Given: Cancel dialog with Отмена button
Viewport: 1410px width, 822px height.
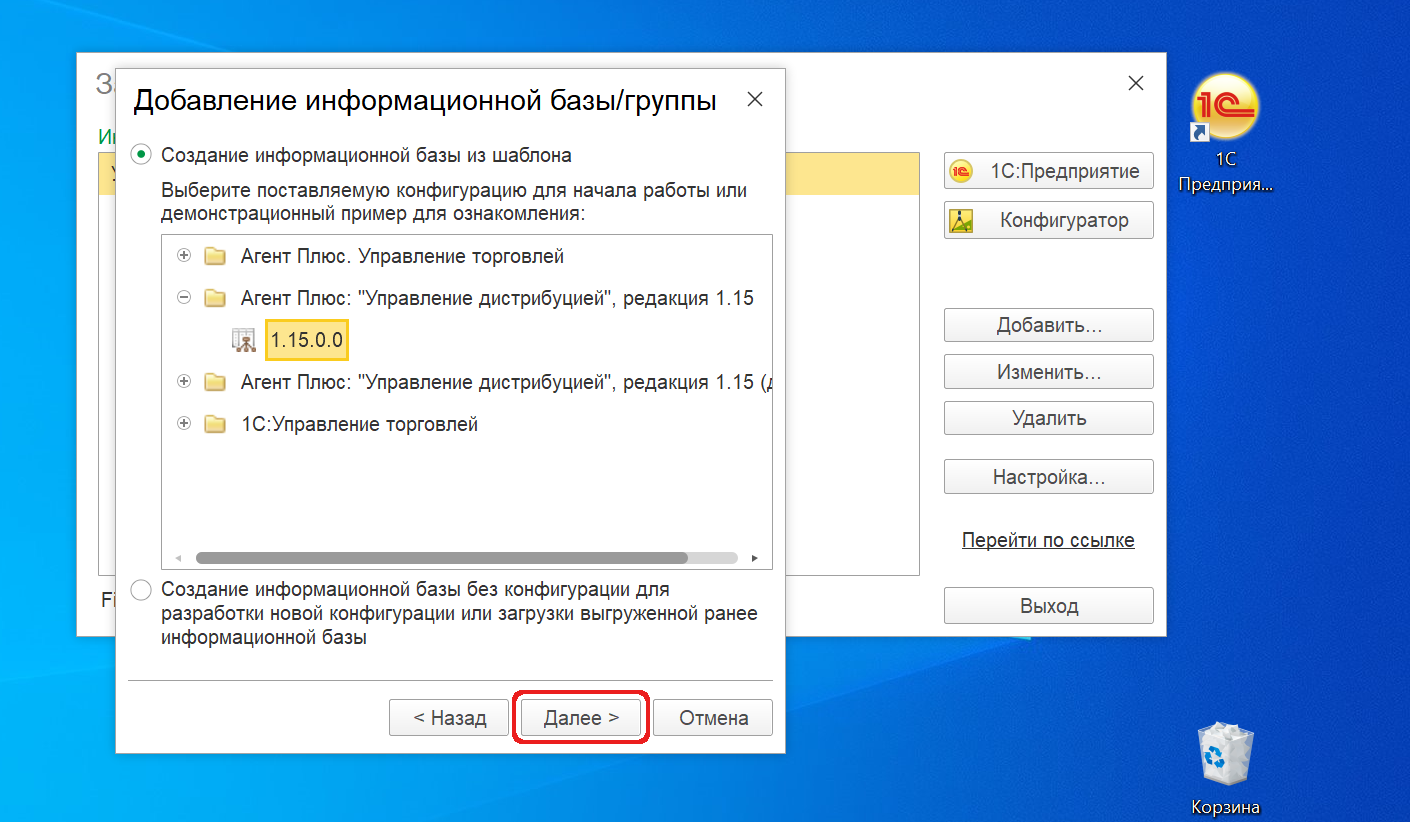Looking at the screenshot, I should coord(714,718).
